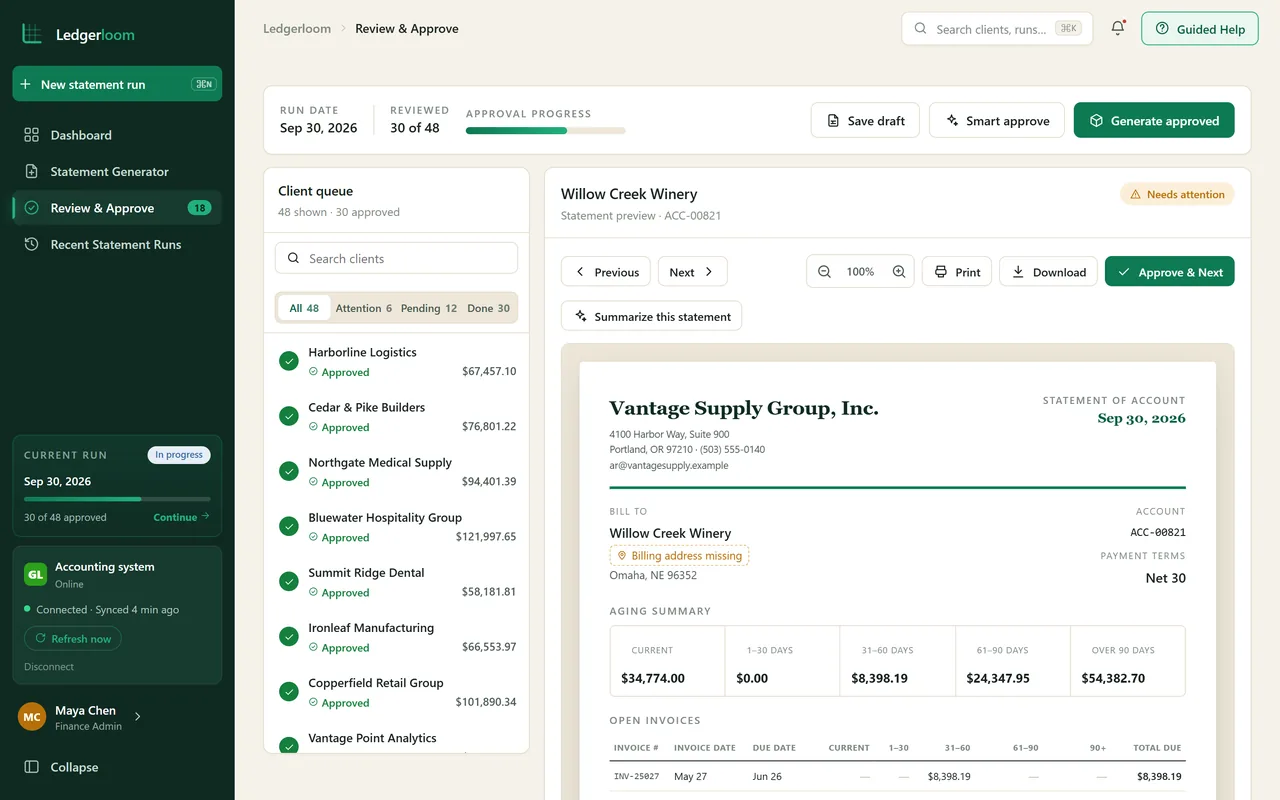
Task: Click the INV-25027 invoice number
Action: click(x=636, y=776)
